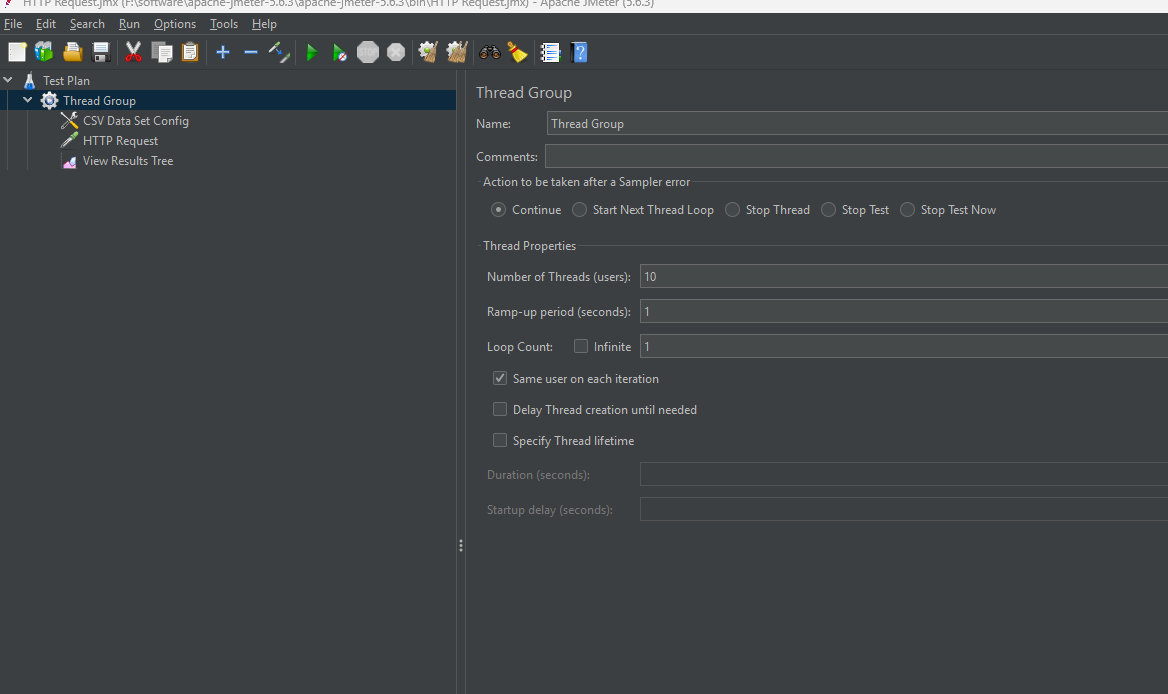Viewport: 1168px width, 694px height.
Task: Click the New test plan icon
Action: click(16, 52)
